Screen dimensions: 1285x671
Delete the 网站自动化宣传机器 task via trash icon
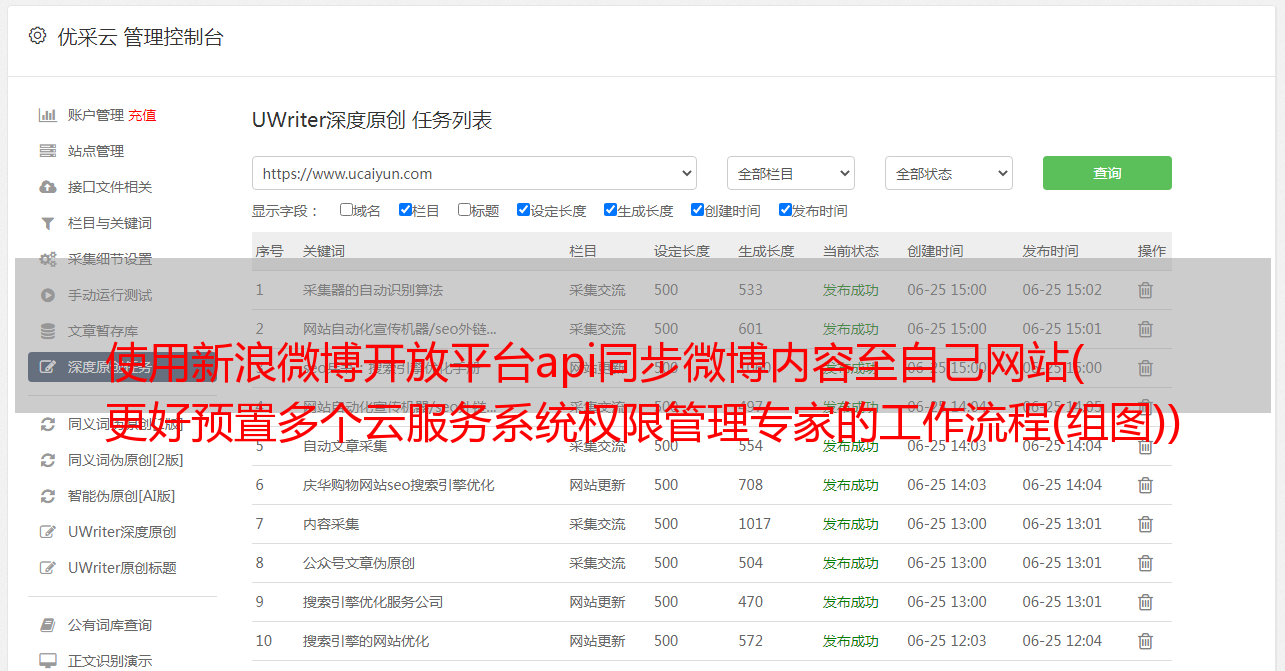[1145, 329]
